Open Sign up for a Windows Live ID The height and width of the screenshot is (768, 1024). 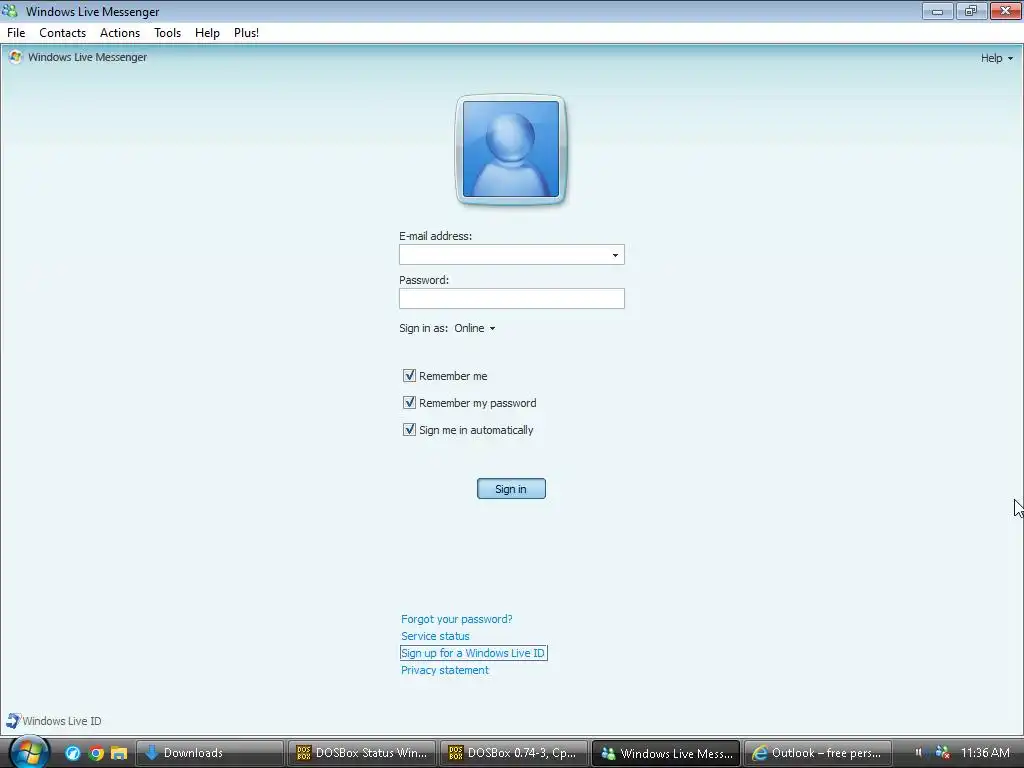pos(473,652)
